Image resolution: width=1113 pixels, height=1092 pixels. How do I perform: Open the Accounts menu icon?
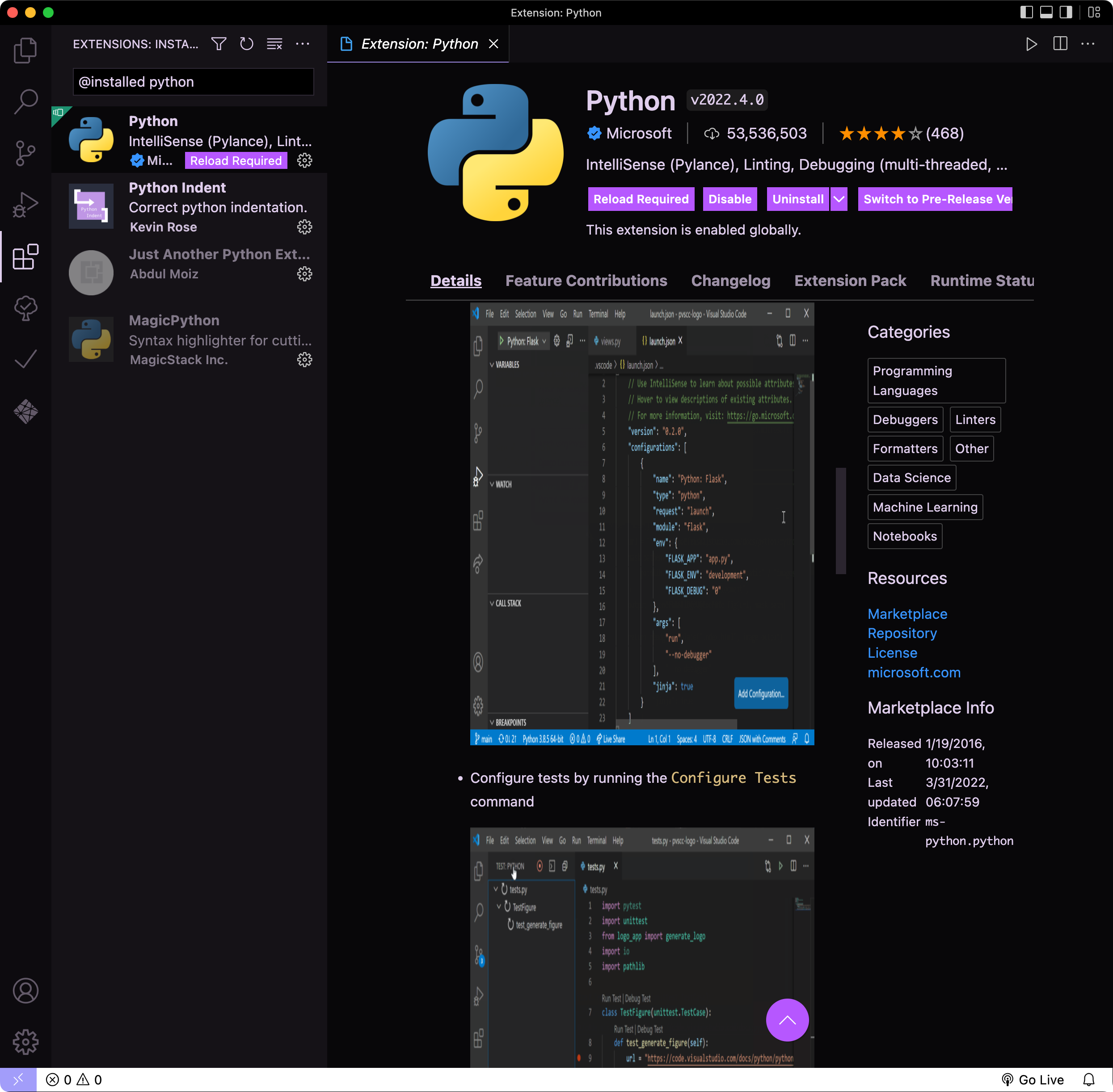25,991
